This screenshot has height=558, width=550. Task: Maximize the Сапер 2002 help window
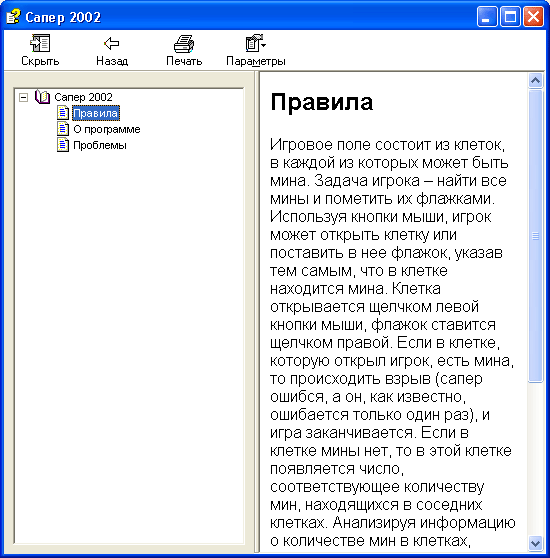510,17
